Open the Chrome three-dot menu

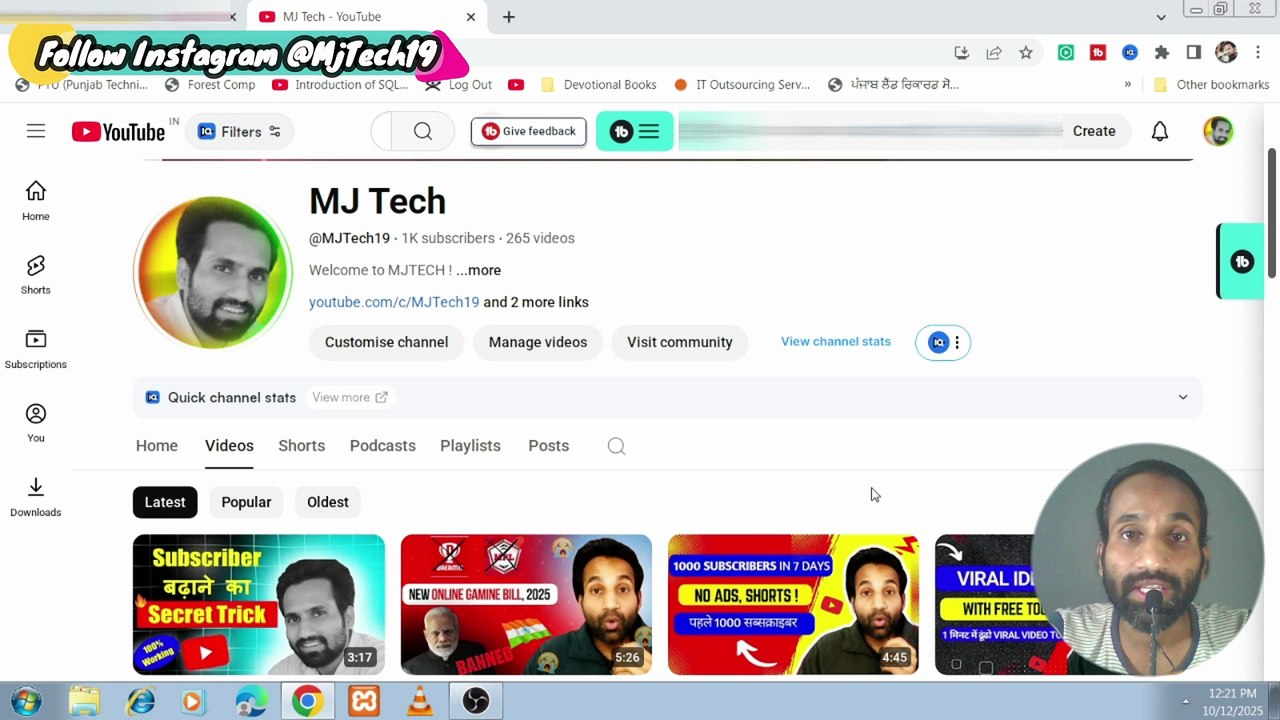[x=1258, y=53]
